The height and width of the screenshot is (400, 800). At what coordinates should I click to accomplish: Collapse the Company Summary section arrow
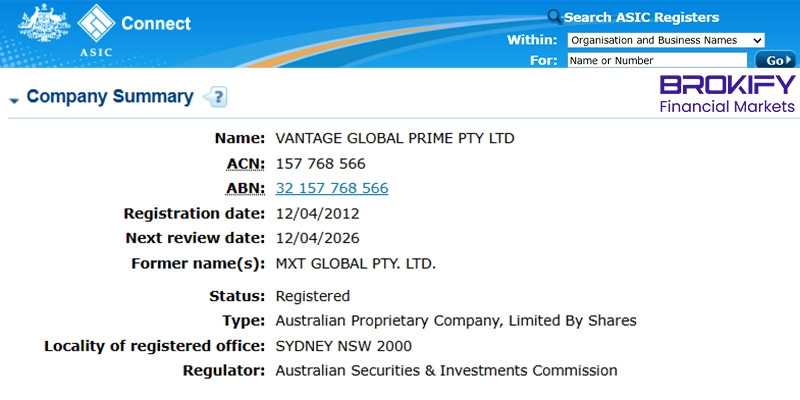coord(14,99)
